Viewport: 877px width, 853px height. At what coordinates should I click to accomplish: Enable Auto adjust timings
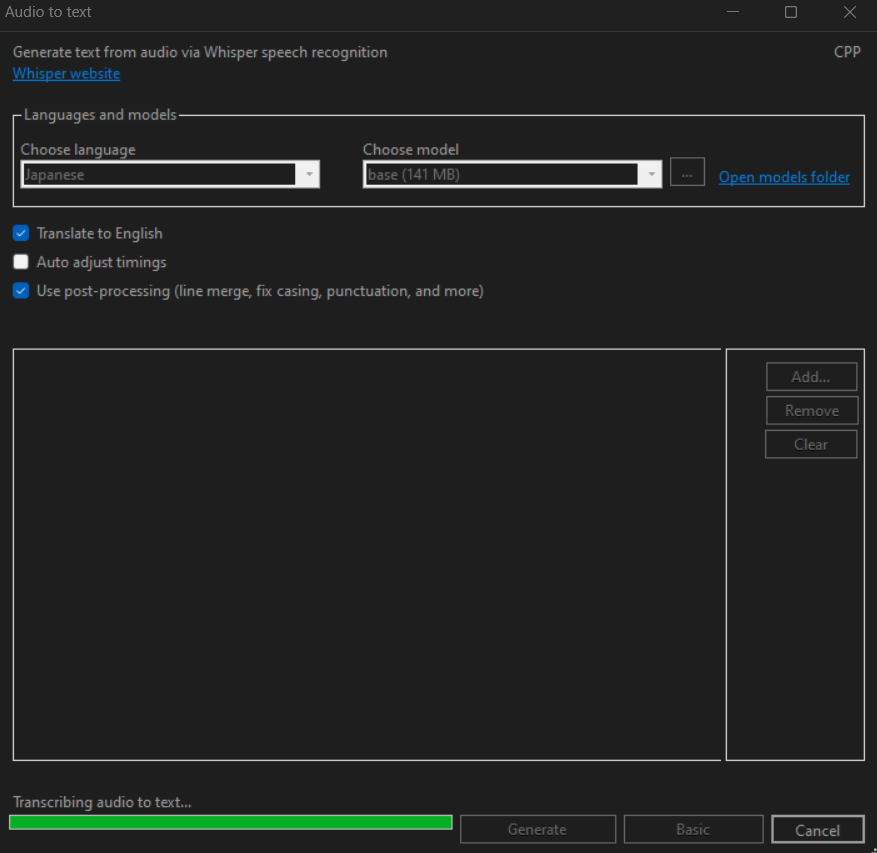20,262
